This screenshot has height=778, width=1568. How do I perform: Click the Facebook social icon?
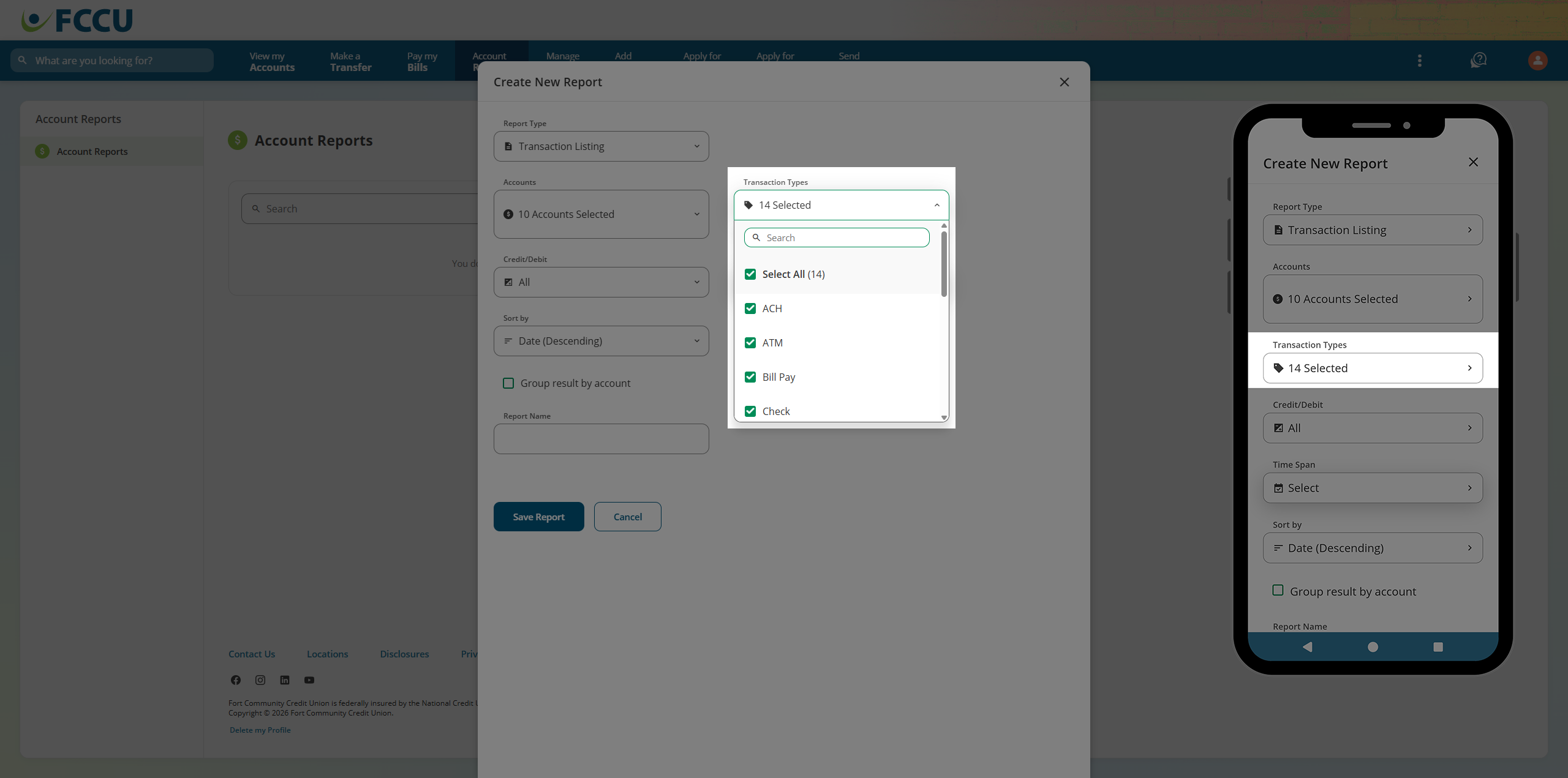pyautogui.click(x=236, y=680)
